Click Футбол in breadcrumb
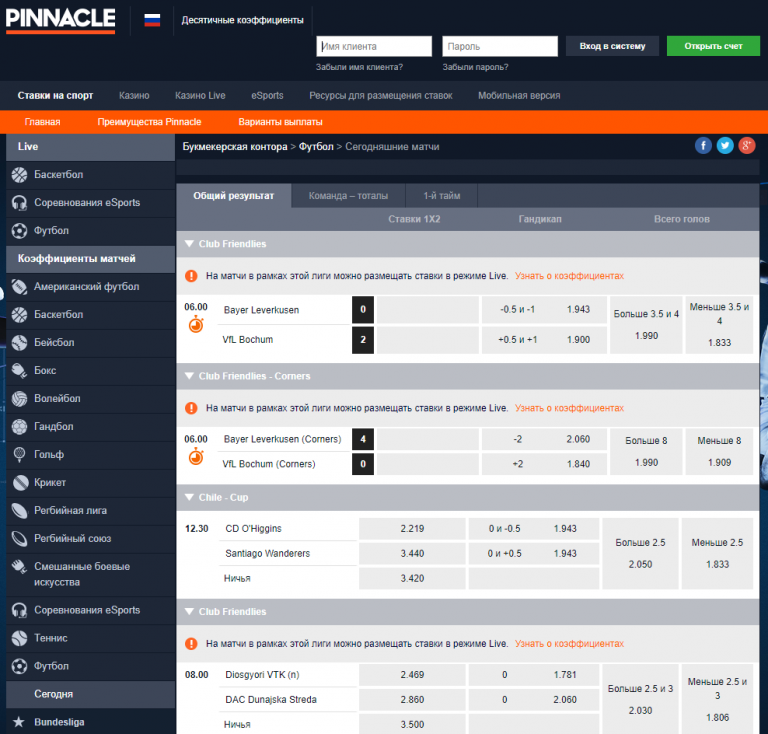The width and height of the screenshot is (768, 734). [x=316, y=146]
